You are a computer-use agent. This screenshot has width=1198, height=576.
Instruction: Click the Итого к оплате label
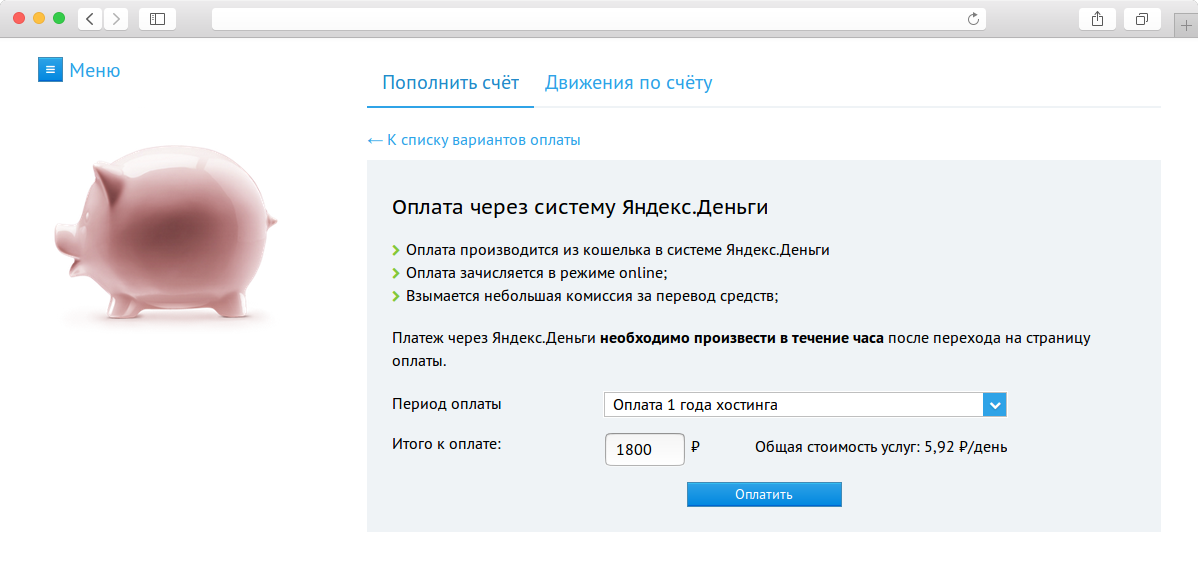[x=446, y=443]
